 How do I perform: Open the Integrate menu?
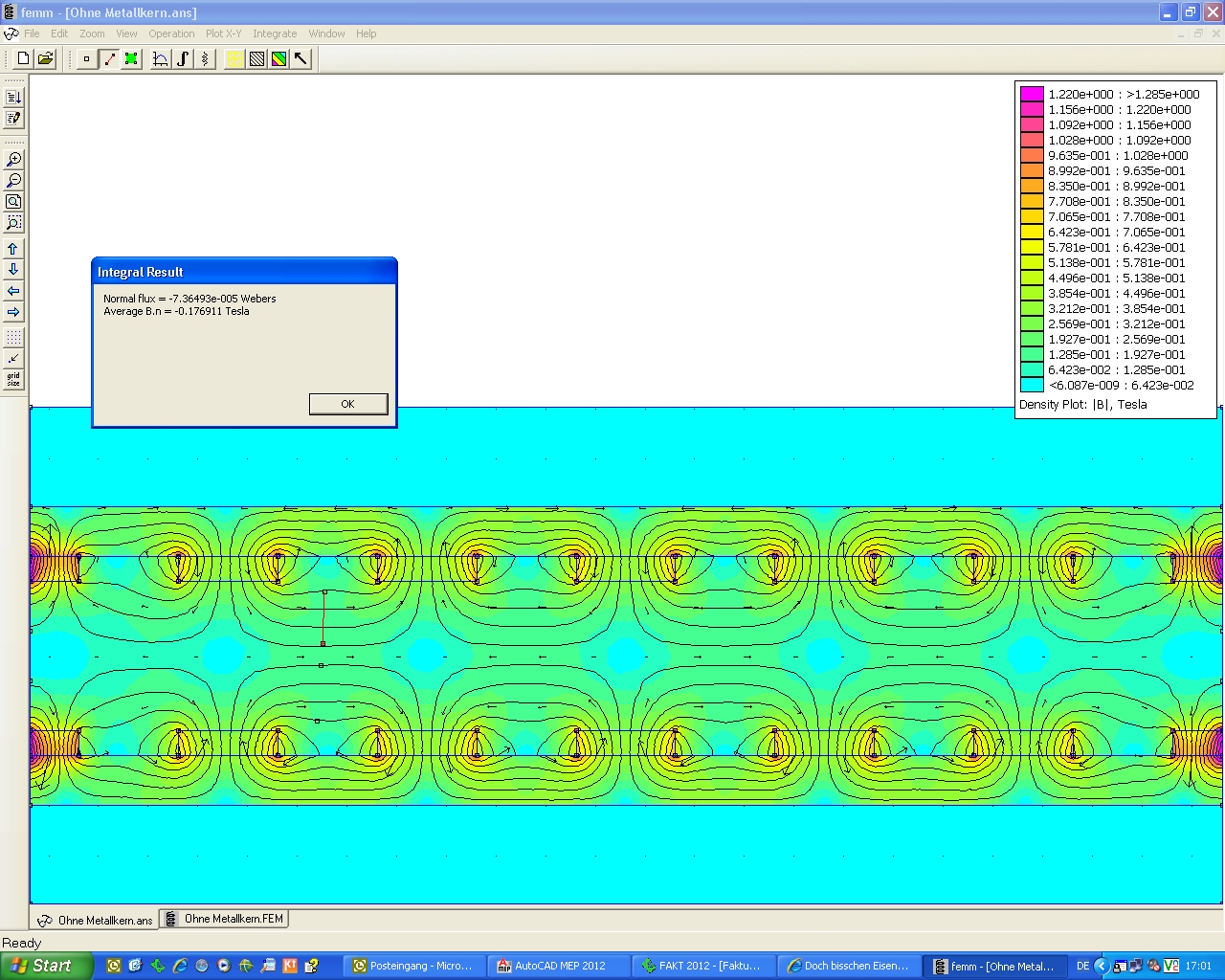pyautogui.click(x=275, y=33)
